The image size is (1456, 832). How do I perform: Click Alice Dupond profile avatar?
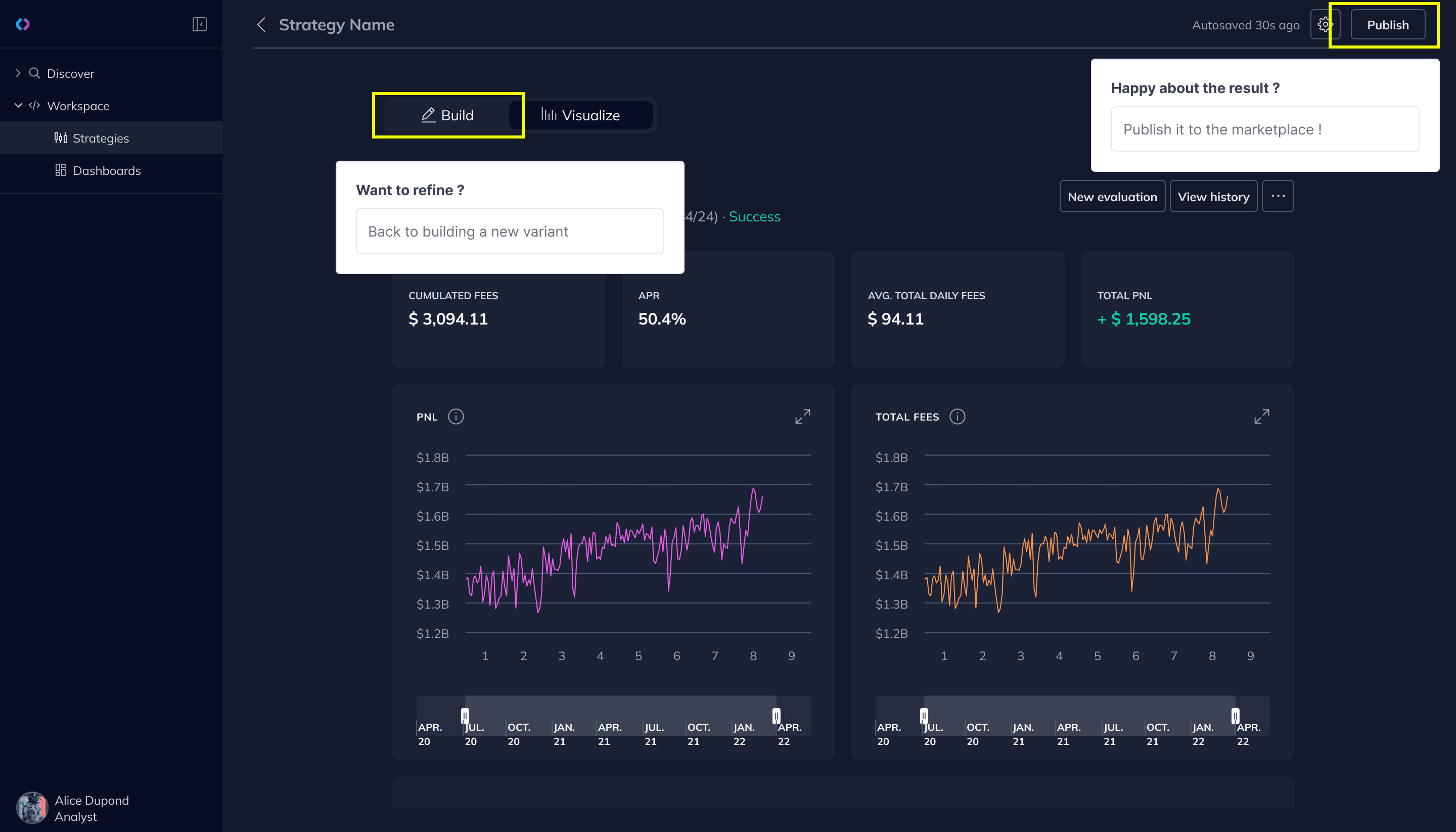pyautogui.click(x=32, y=807)
